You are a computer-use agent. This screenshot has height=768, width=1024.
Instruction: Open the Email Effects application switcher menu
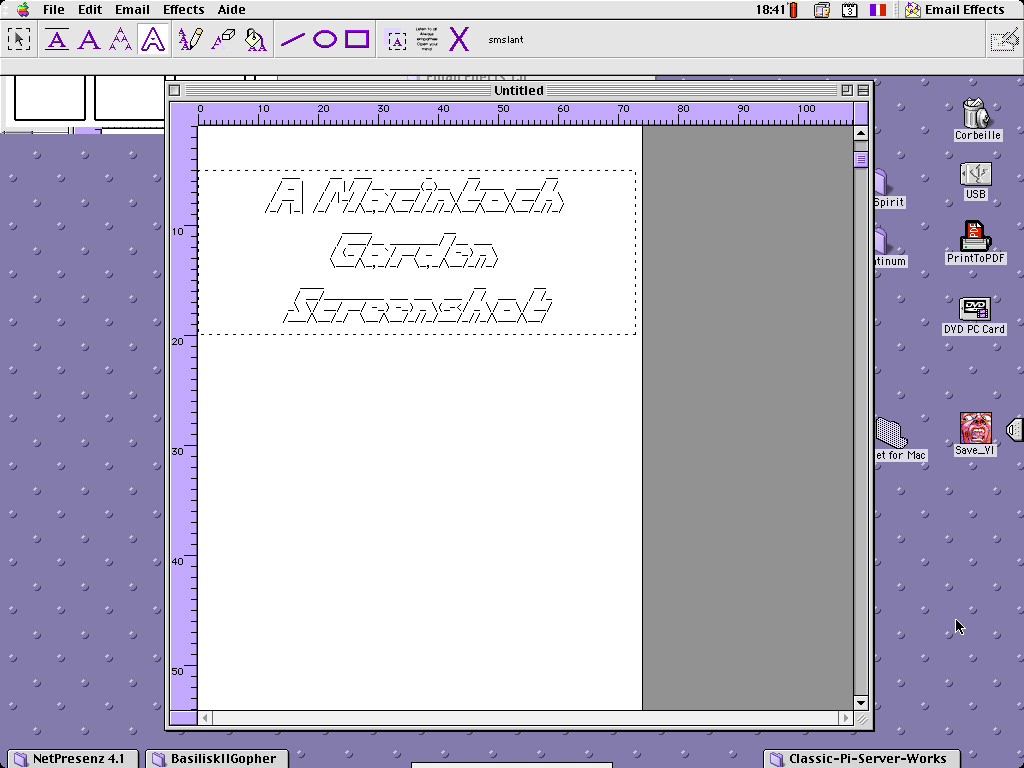(954, 10)
